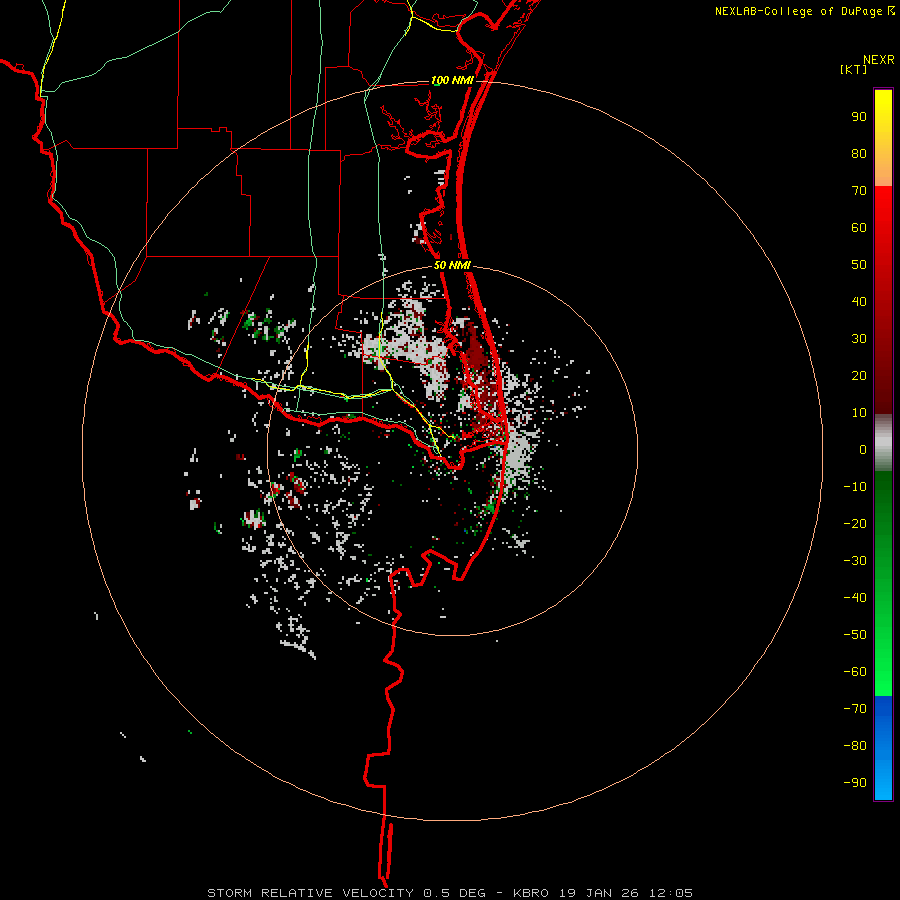
Task: Click the NEXR label above the color scale
Action: point(879,60)
